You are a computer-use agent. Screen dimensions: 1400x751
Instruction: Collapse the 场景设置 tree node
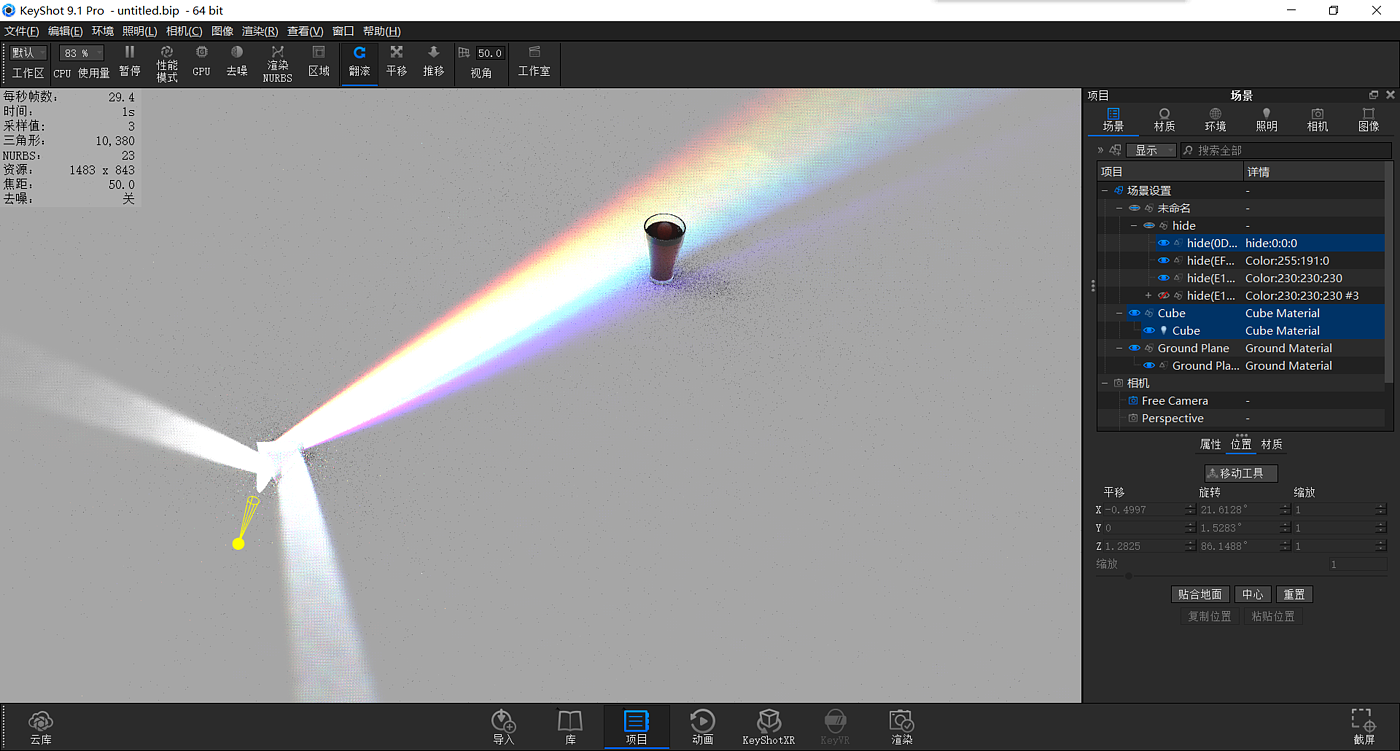click(x=1105, y=191)
